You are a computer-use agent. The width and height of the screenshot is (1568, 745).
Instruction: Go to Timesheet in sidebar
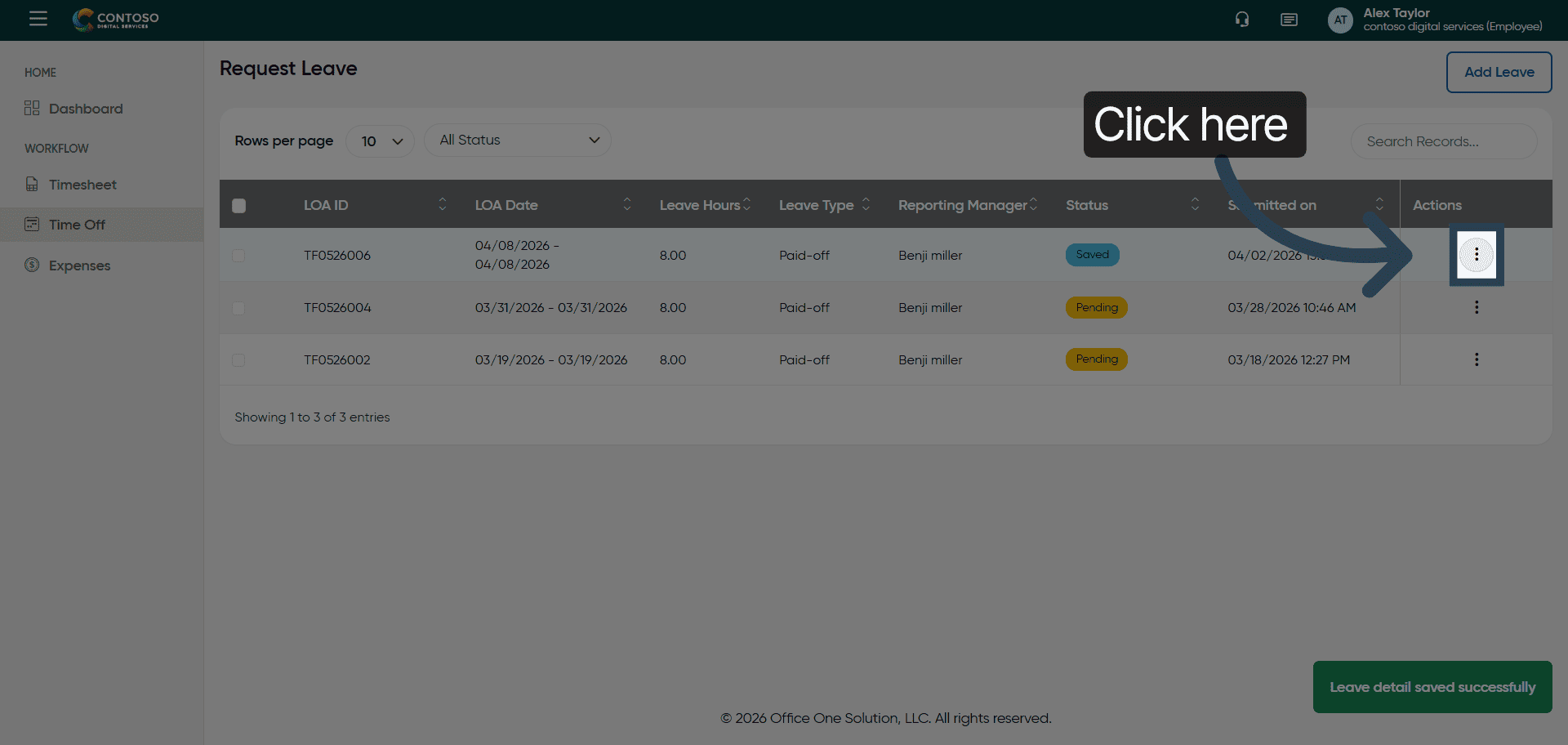tap(82, 185)
